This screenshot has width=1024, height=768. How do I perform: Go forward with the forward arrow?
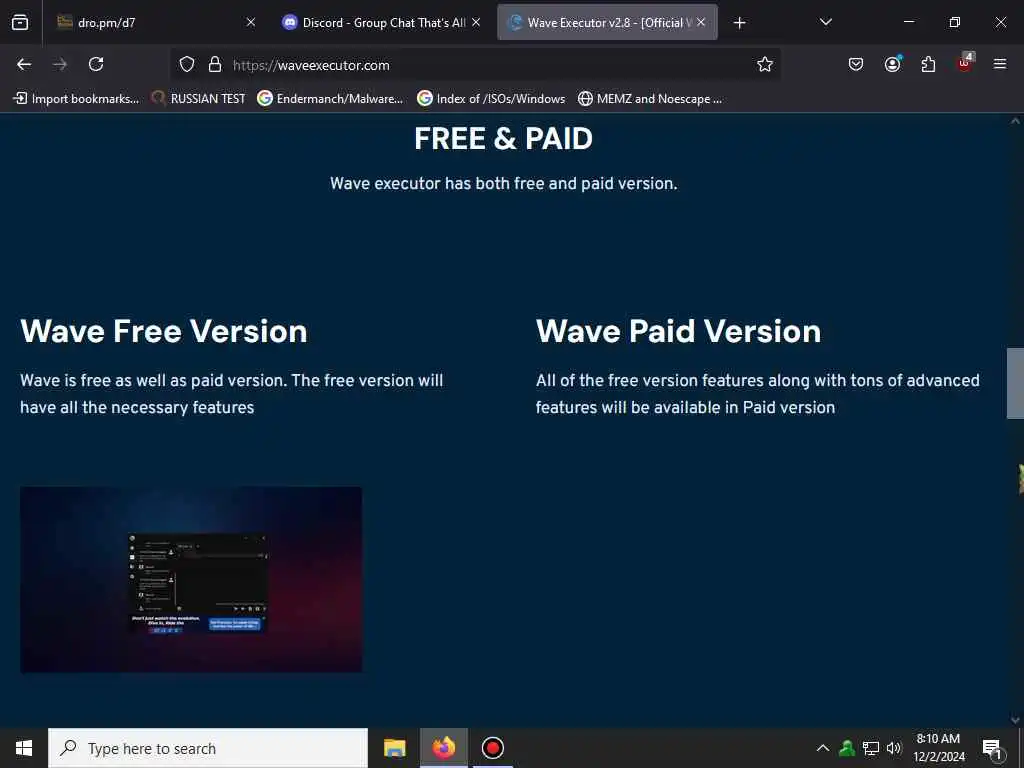click(60, 64)
